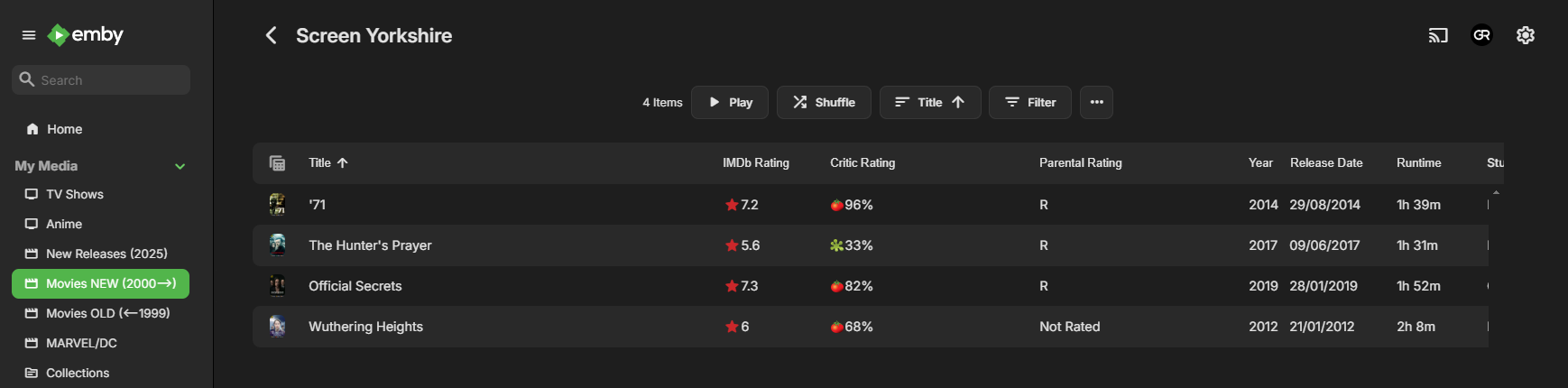
Task: Click the Emby logo
Action: tap(86, 35)
